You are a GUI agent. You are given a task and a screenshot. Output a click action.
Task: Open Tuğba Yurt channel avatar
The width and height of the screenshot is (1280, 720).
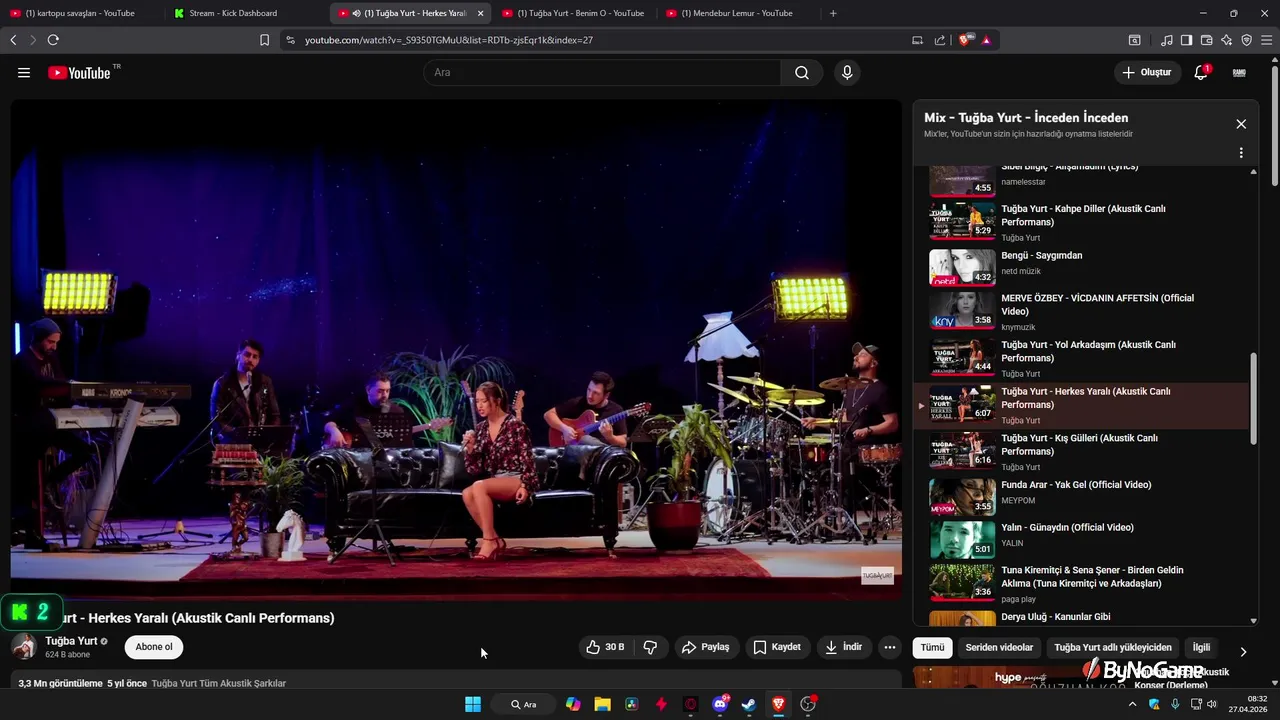(x=24, y=647)
